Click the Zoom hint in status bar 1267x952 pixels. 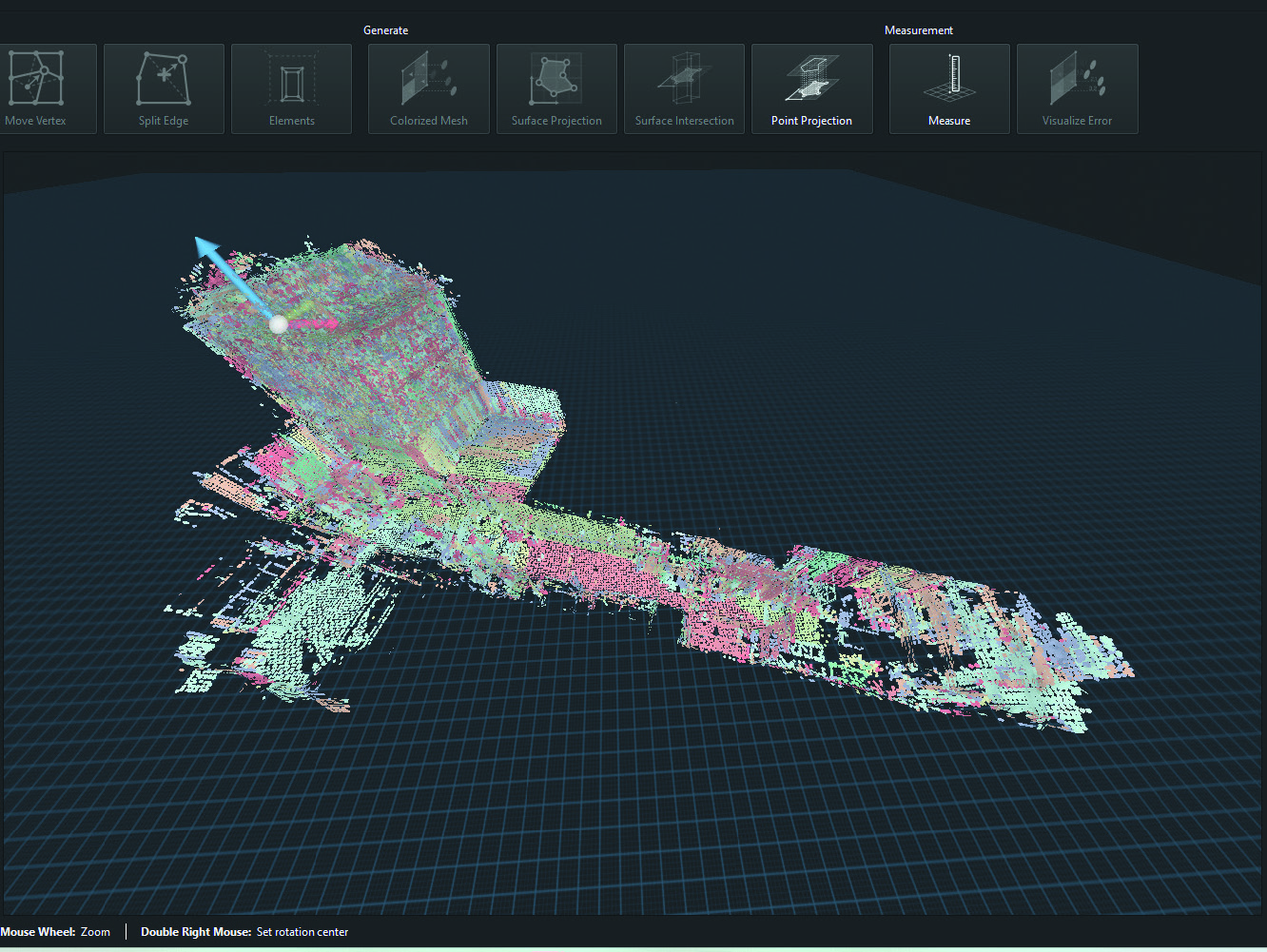coord(95,932)
